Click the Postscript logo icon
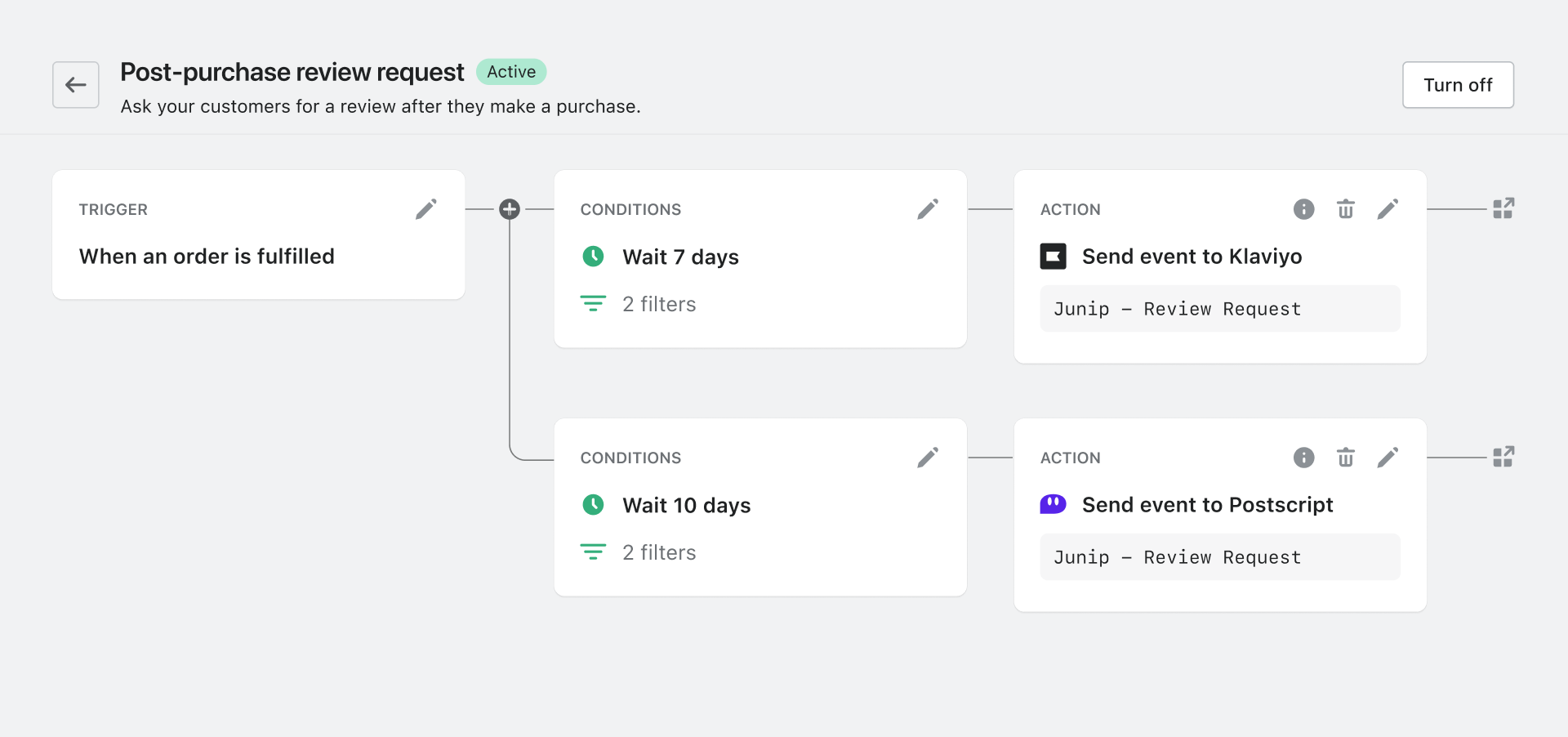1568x737 pixels. point(1053,504)
